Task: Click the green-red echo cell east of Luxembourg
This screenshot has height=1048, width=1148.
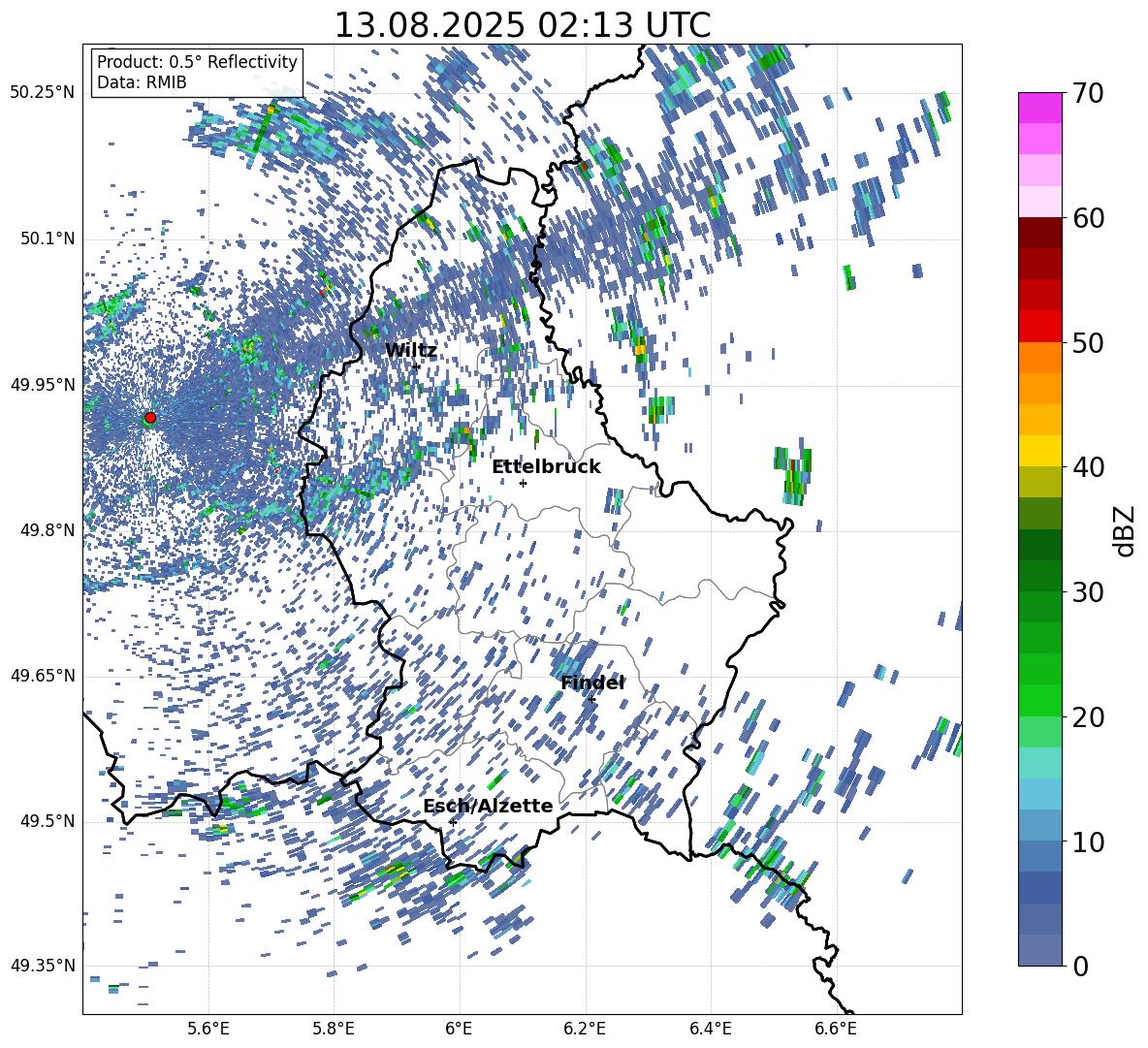Action: [x=794, y=472]
